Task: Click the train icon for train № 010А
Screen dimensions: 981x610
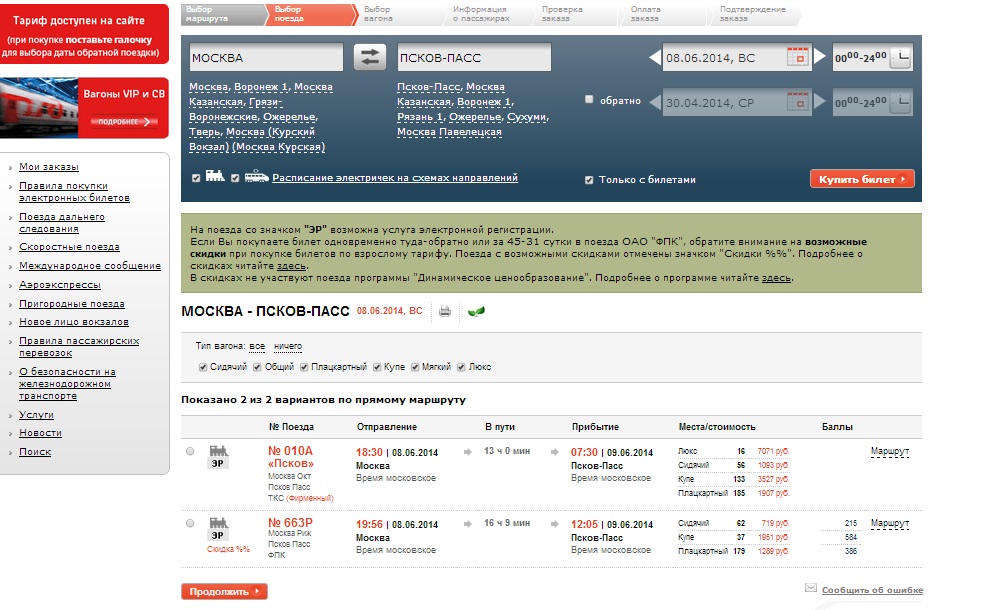Action: coord(217,451)
